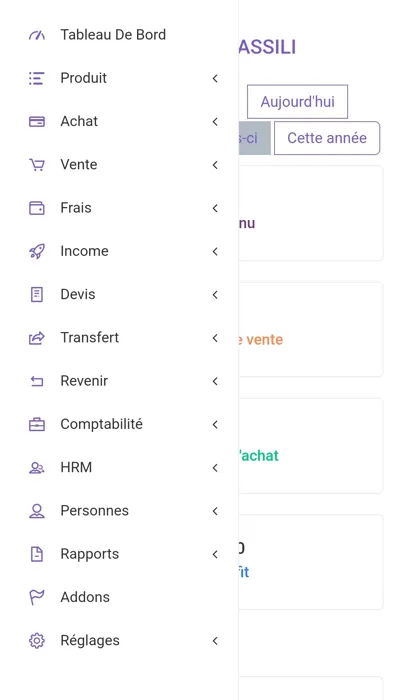Click the Produit list icon
This screenshot has width=399, height=700.
tap(37, 78)
